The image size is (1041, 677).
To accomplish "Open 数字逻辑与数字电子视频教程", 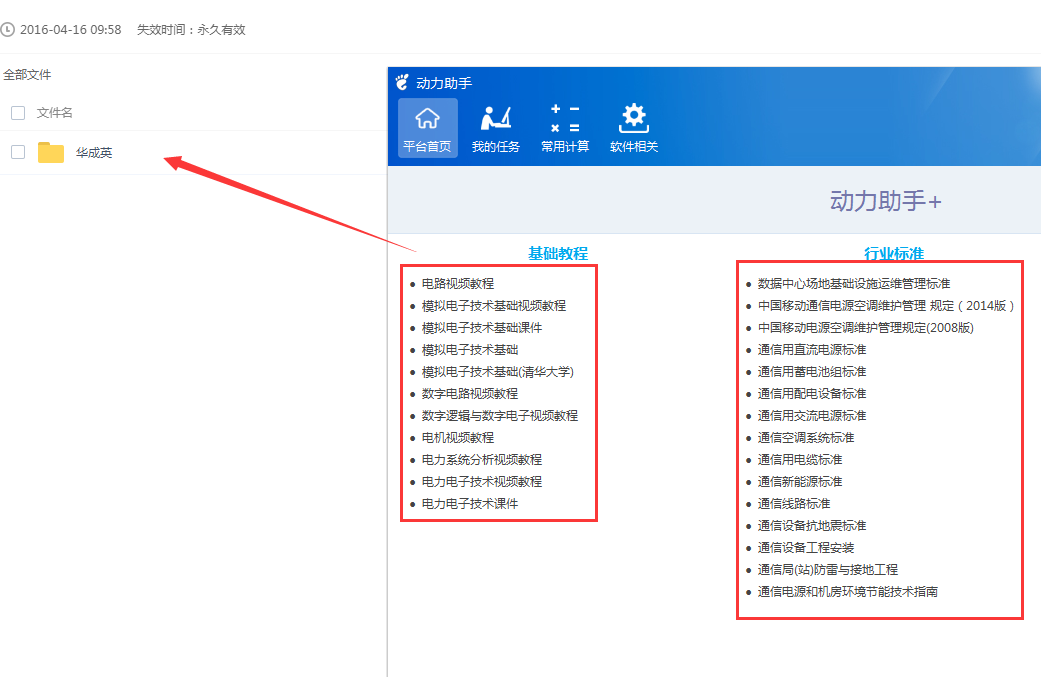I will 500,415.
